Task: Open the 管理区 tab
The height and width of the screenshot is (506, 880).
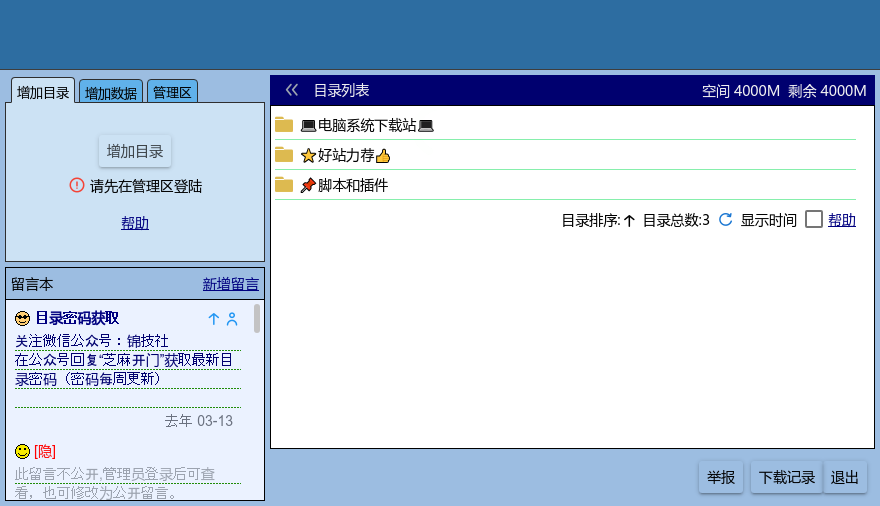Action: coord(172,93)
